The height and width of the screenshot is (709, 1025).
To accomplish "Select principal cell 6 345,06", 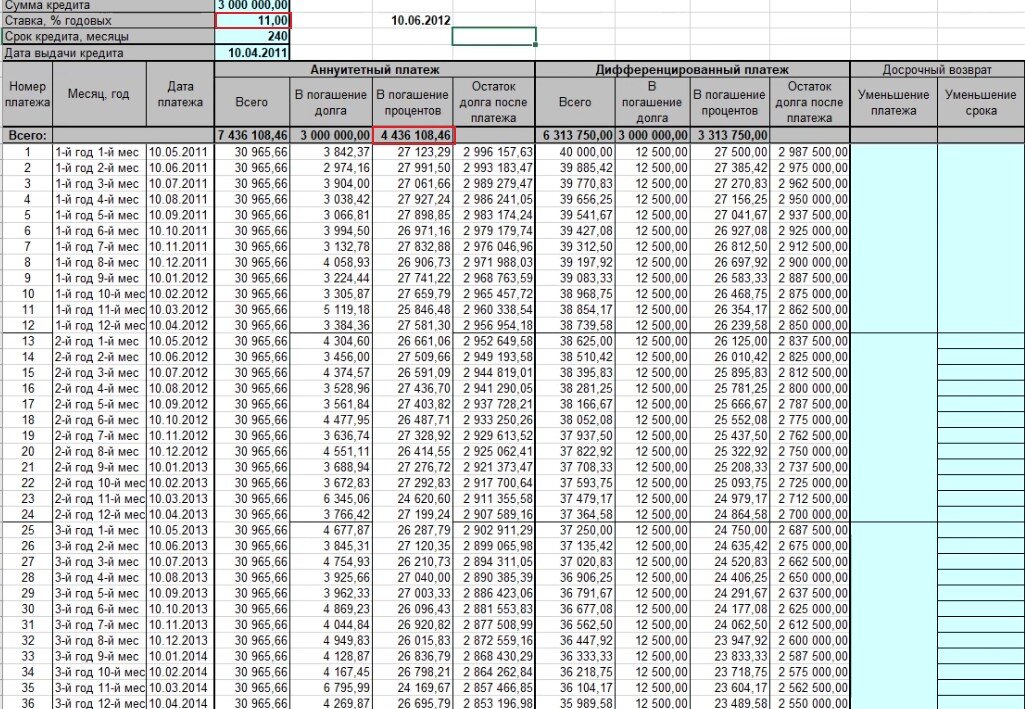I will (x=331, y=499).
